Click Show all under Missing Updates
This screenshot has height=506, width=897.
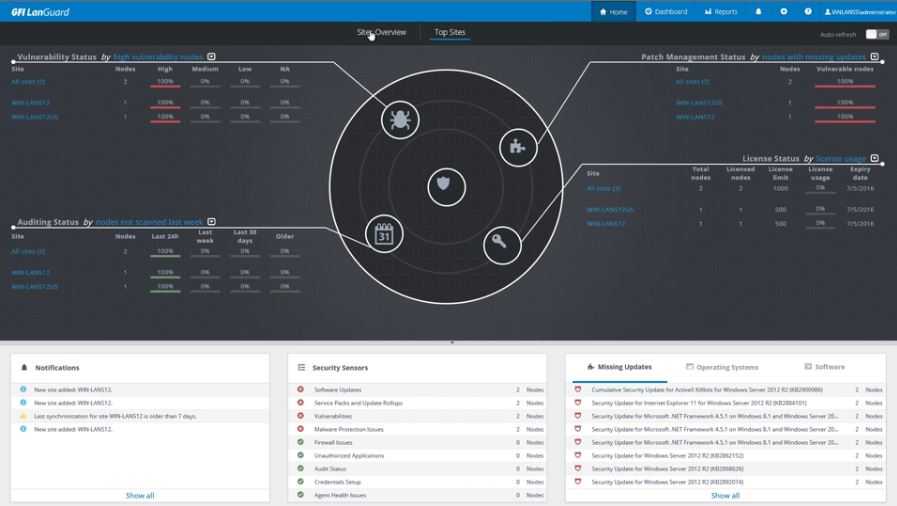click(725, 495)
